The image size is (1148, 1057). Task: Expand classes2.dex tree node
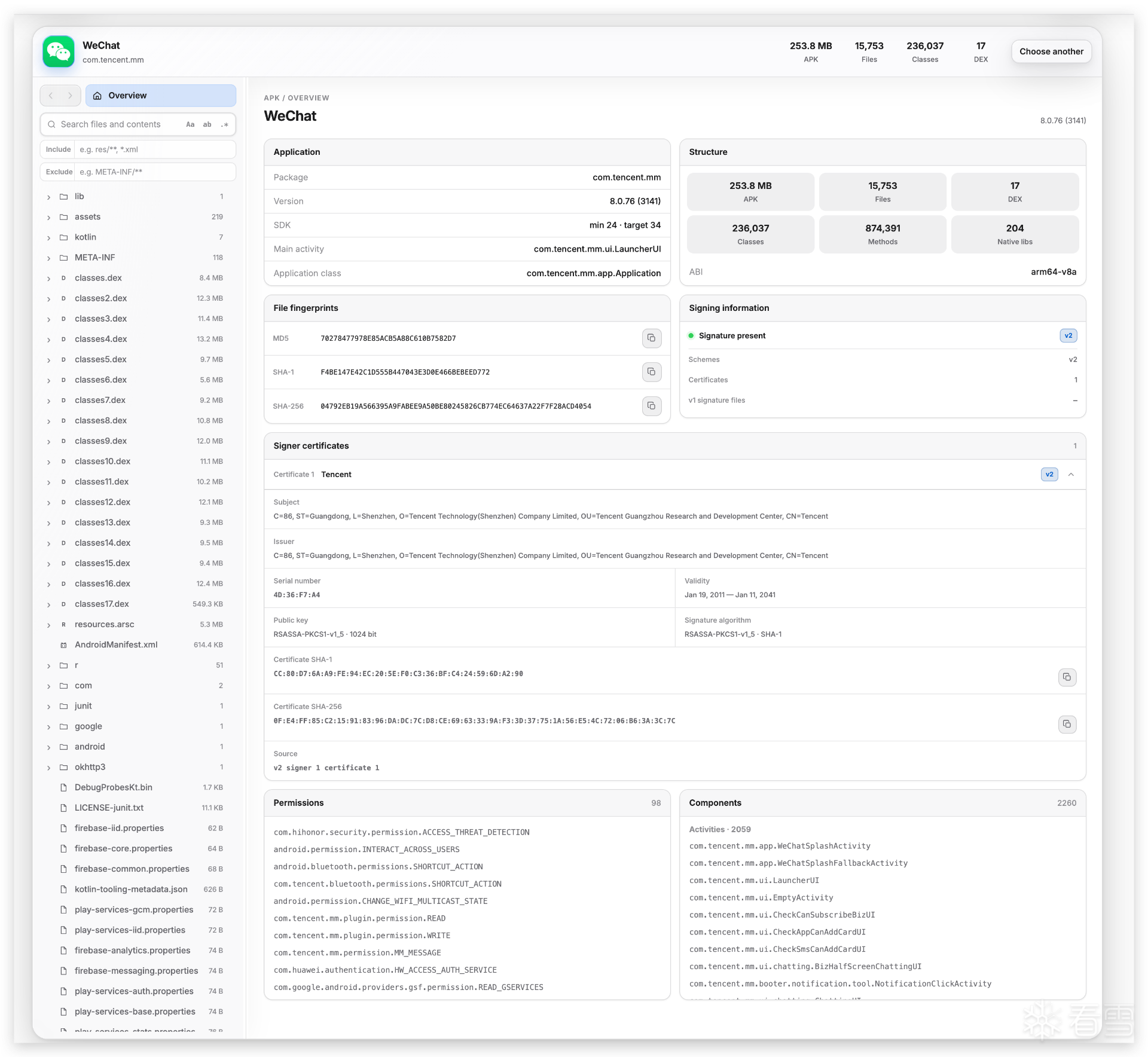[48, 298]
